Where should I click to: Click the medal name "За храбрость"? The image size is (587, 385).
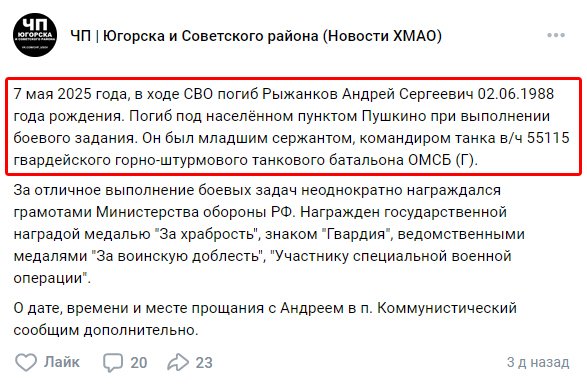click(x=207, y=234)
